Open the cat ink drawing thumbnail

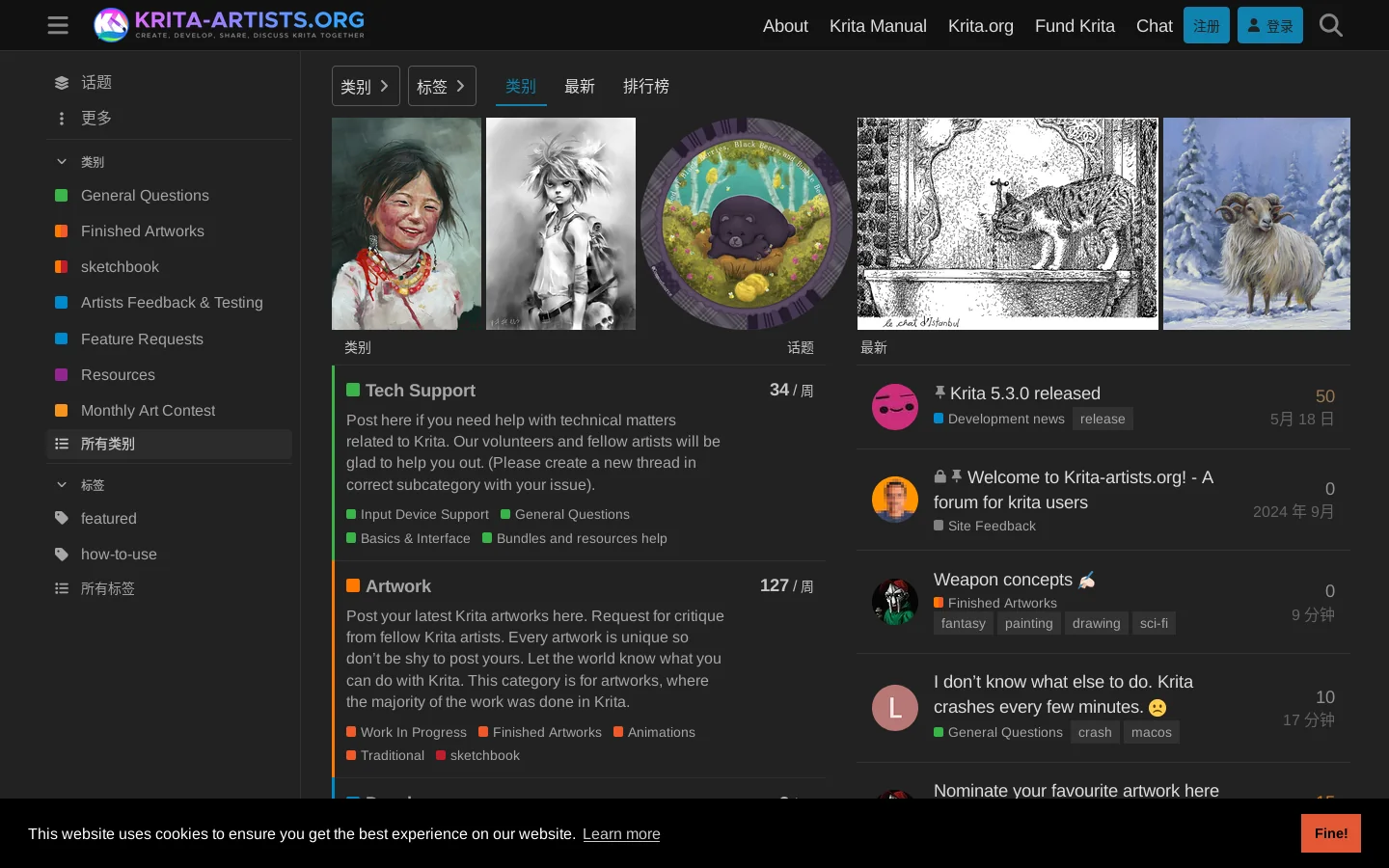[x=1008, y=224]
